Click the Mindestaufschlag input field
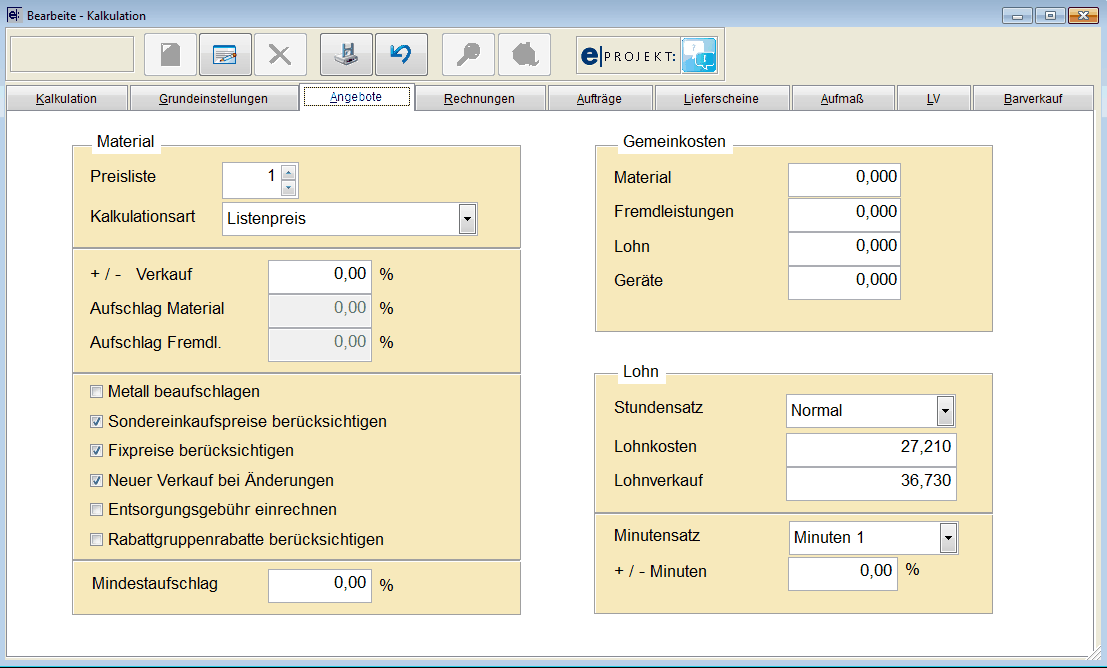The width and height of the screenshot is (1107, 668). 320,585
